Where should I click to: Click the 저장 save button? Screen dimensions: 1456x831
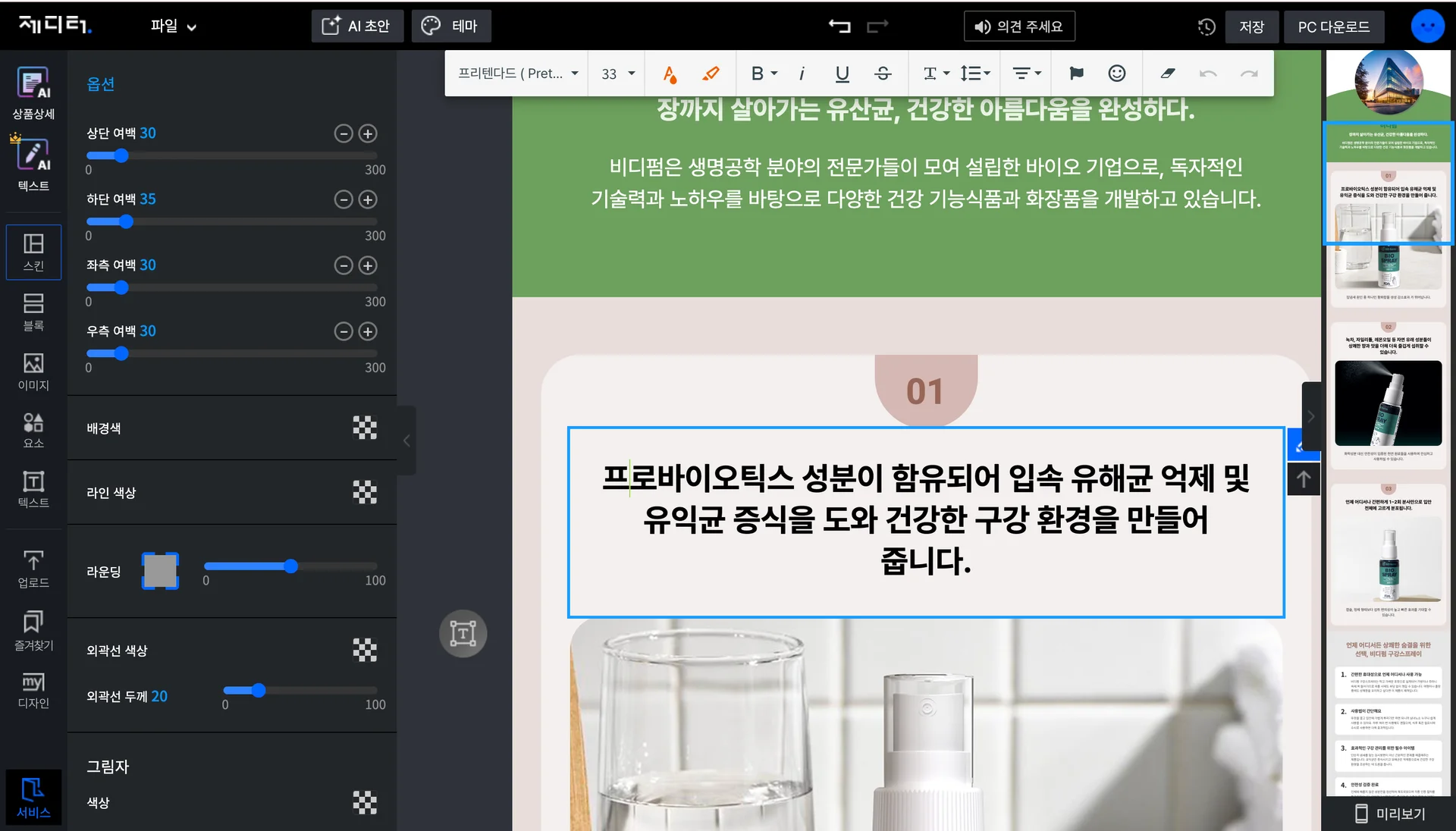coord(1251,27)
